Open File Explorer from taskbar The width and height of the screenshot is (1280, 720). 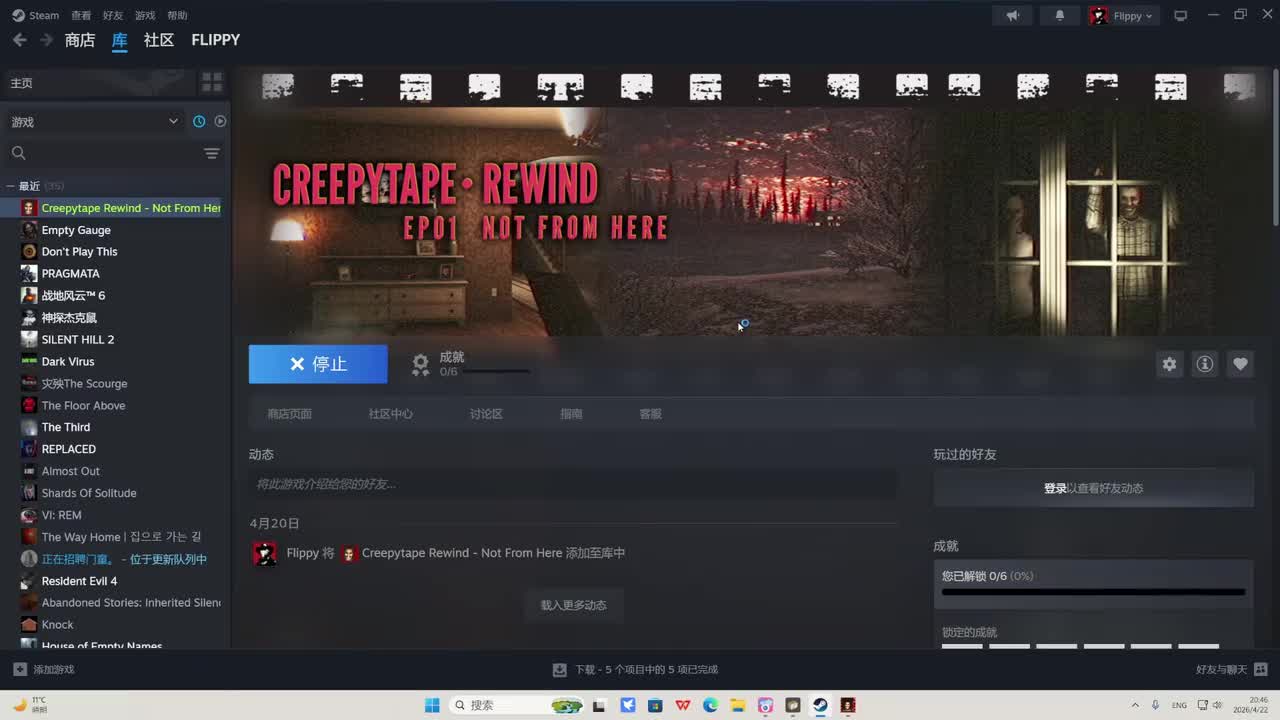click(x=738, y=705)
